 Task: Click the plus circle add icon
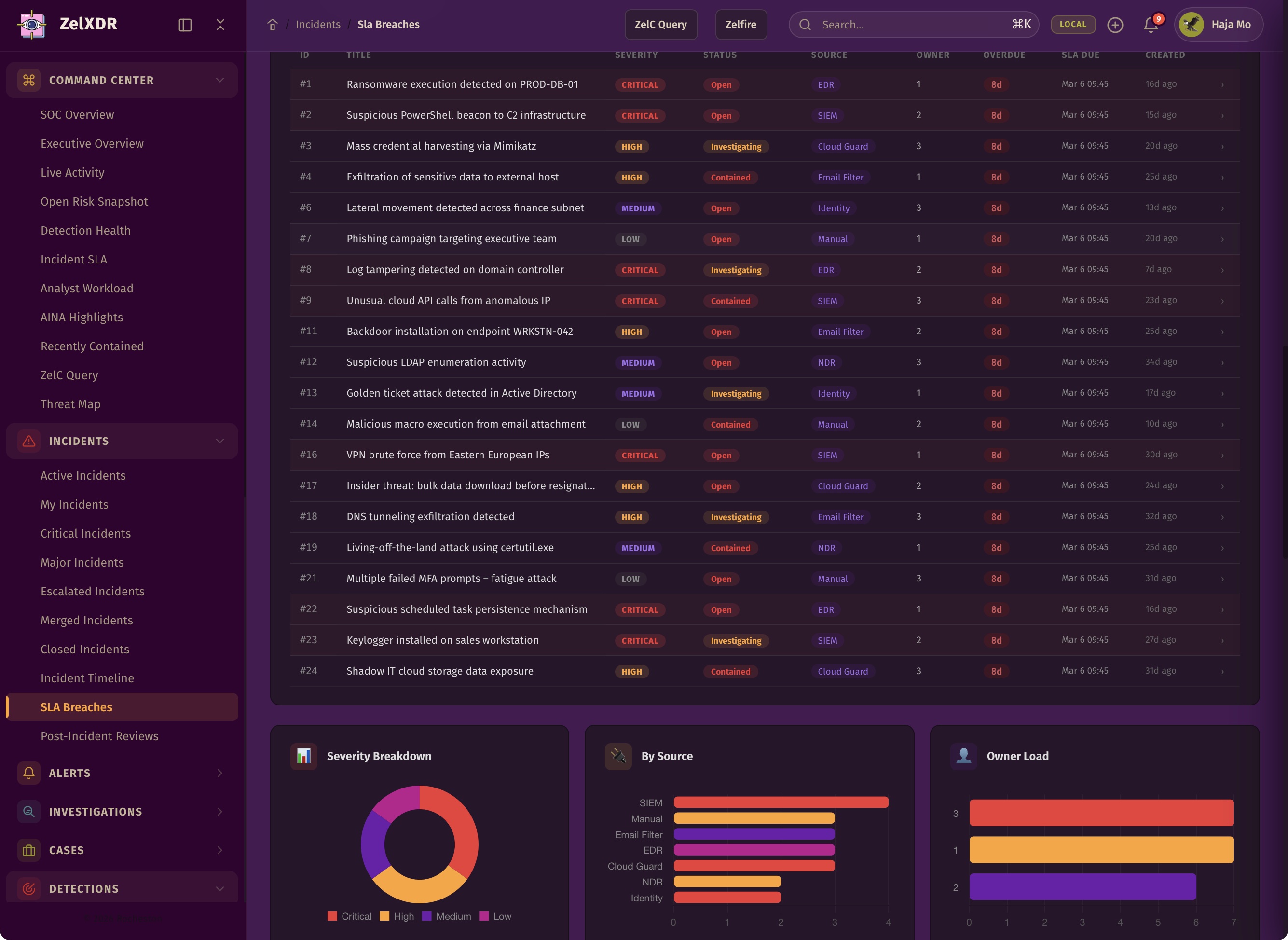1115,25
